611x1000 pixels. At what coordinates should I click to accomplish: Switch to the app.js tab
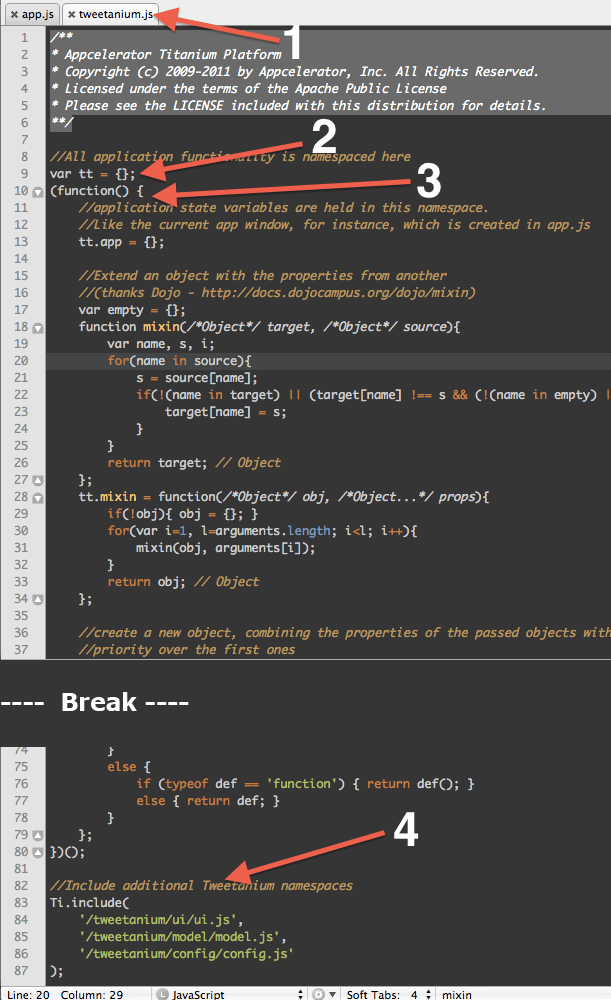(x=31, y=14)
